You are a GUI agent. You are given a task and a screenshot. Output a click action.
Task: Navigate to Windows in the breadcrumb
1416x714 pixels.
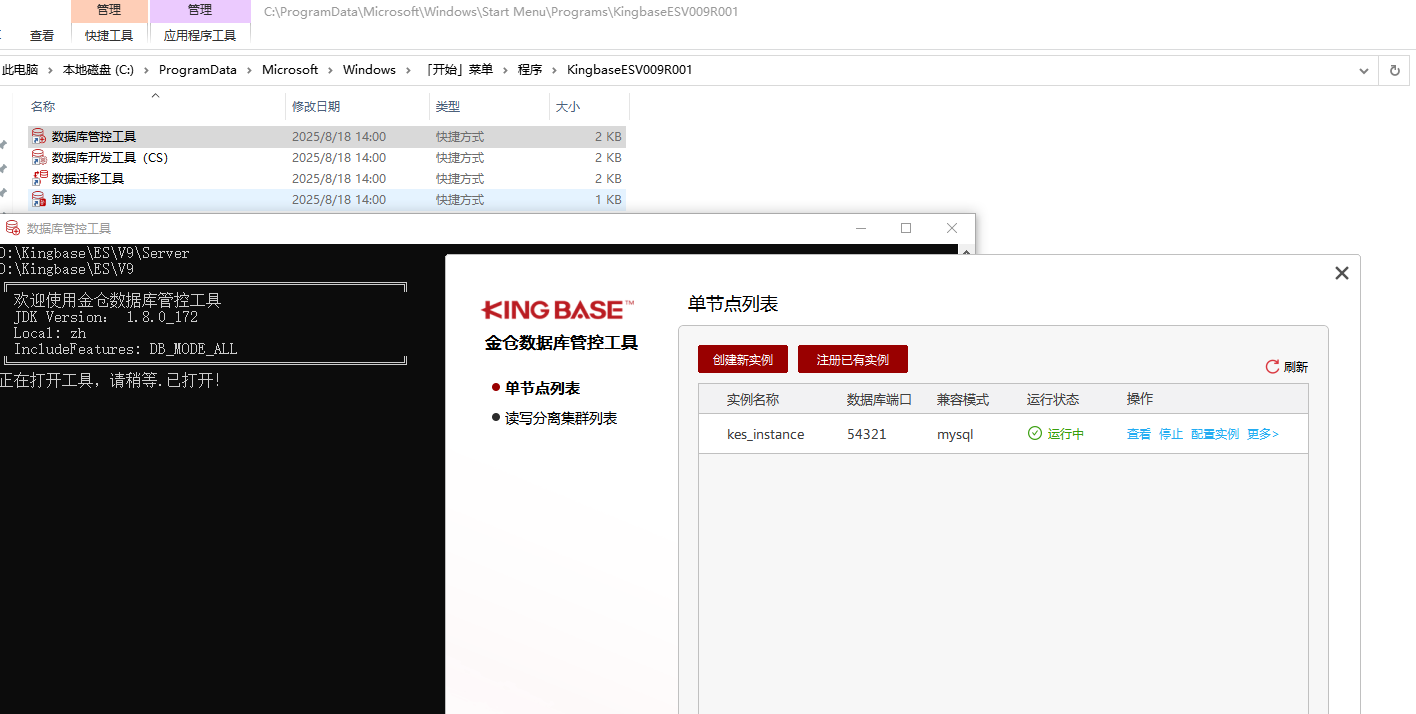point(369,70)
